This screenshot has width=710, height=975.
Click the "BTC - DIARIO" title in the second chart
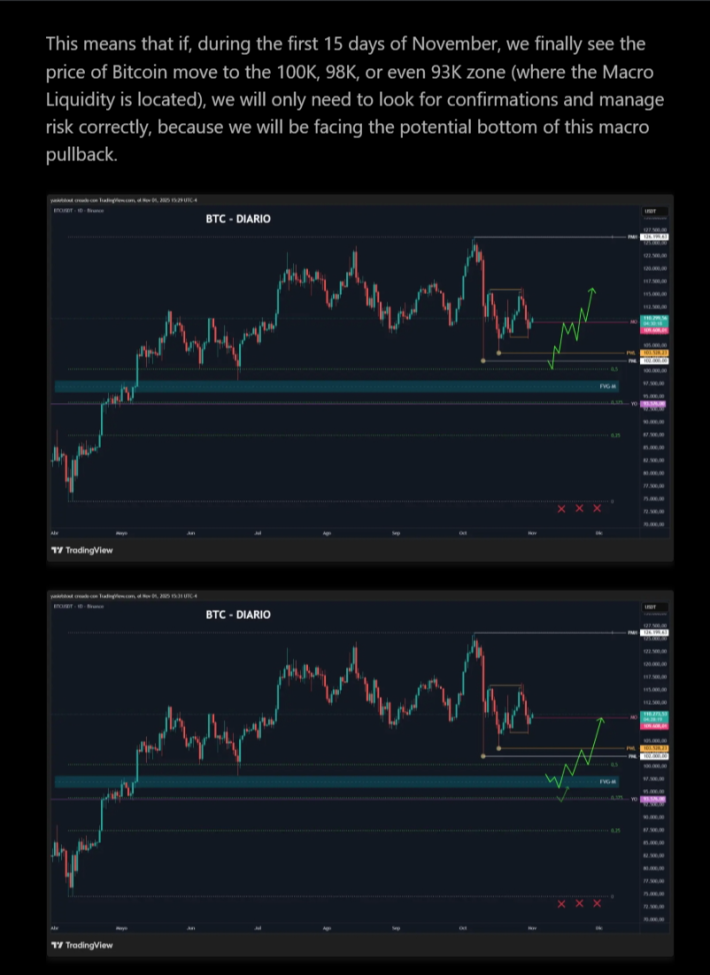tap(238, 614)
